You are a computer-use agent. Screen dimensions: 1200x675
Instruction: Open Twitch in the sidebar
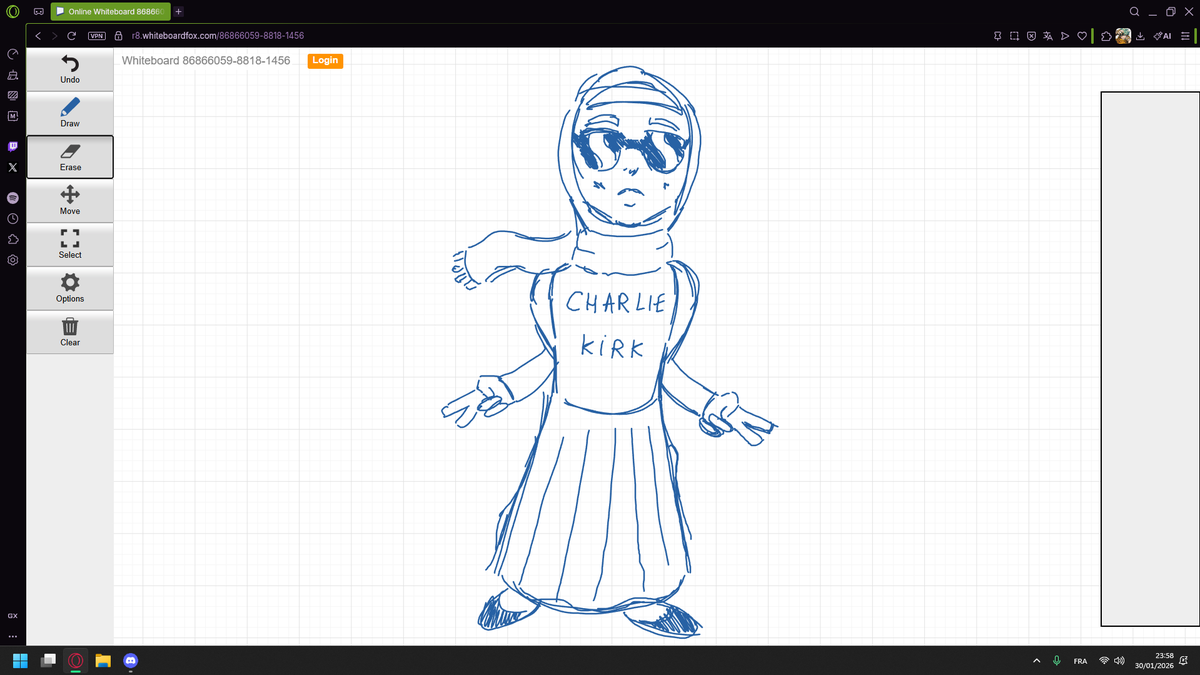[x=12, y=146]
